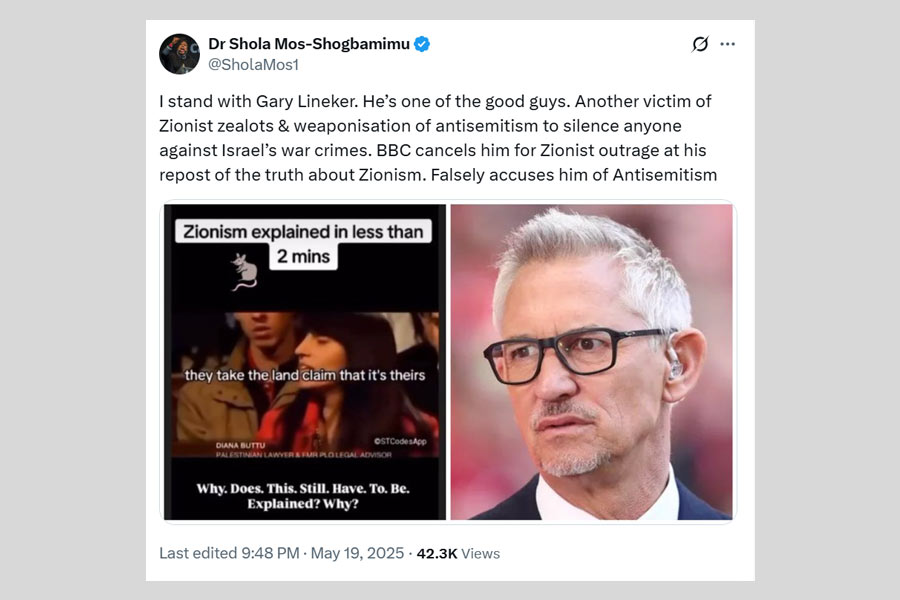Click the Why Does This Still caption
The width and height of the screenshot is (900, 600).
[304, 496]
